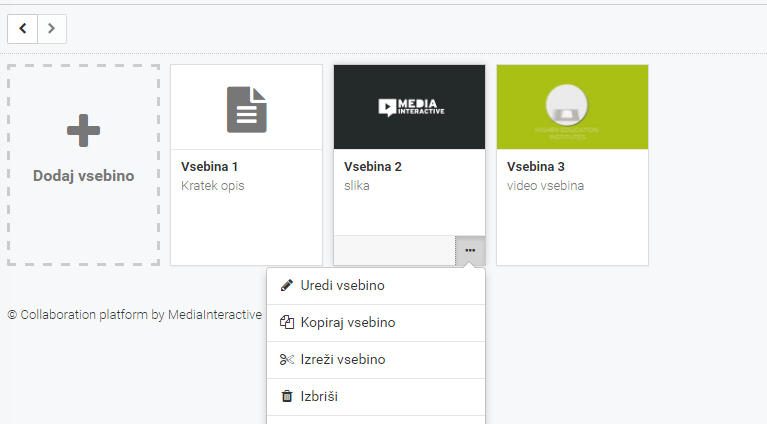Viewport: 767px width, 424px height.
Task: Click the Vsebina 3 title
Action: point(536,167)
